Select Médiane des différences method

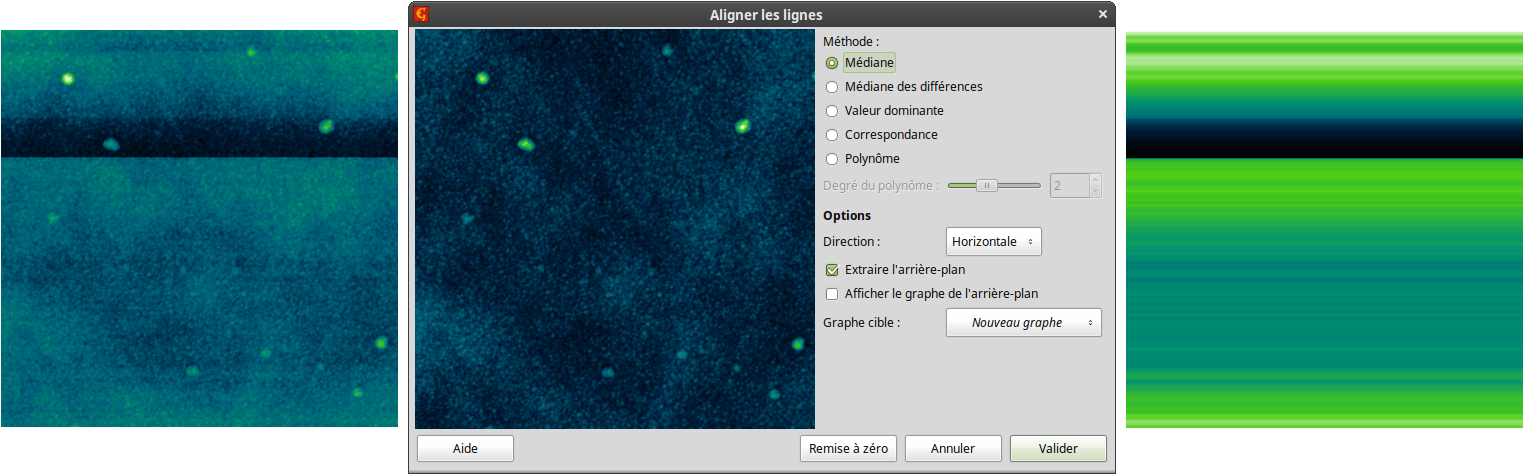pos(832,87)
